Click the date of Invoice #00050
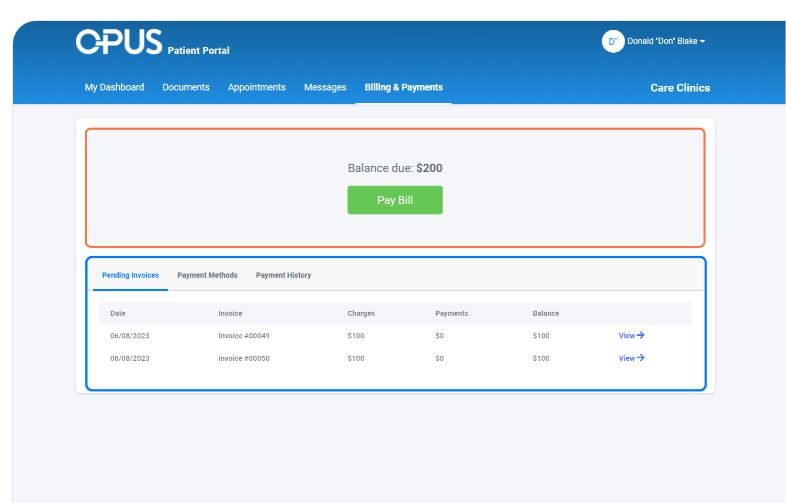786x503 pixels. pos(130,358)
